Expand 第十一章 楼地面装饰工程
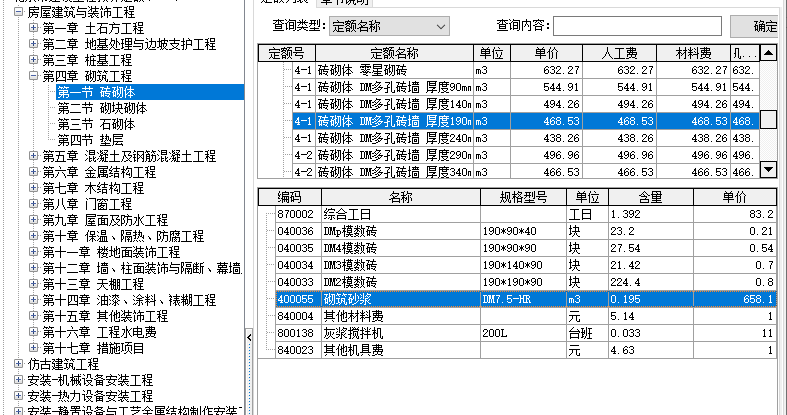 pyautogui.click(x=33, y=252)
